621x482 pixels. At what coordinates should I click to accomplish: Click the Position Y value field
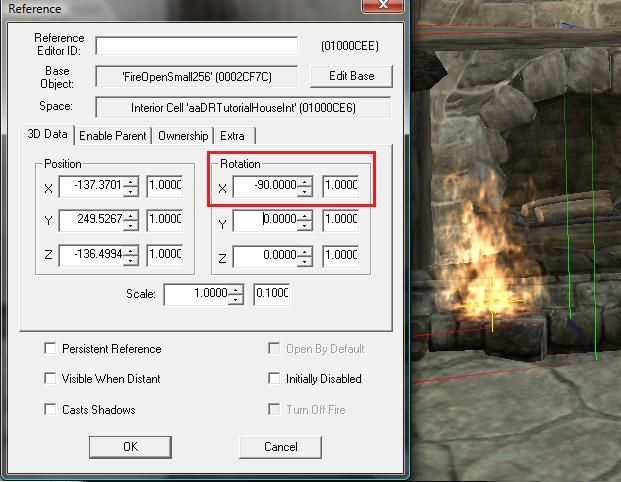91,220
